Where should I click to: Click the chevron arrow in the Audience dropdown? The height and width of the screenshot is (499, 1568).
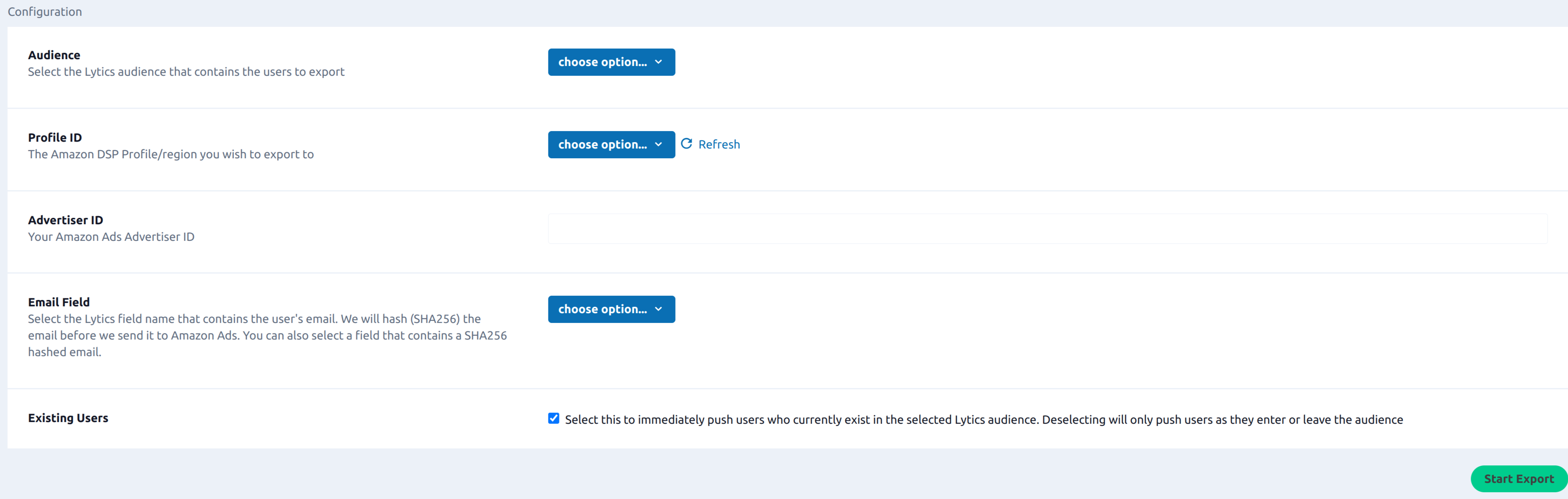click(x=658, y=62)
